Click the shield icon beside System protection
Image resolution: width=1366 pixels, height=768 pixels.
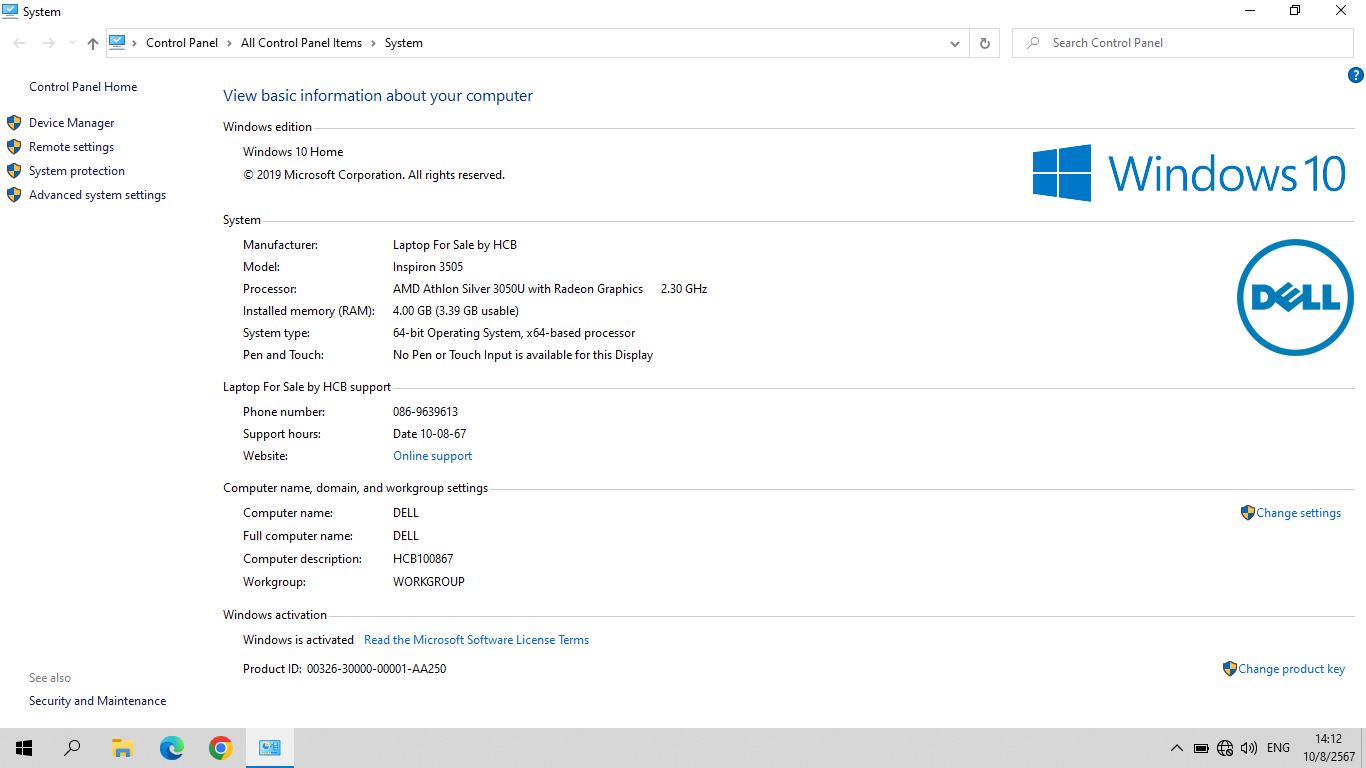coord(14,171)
